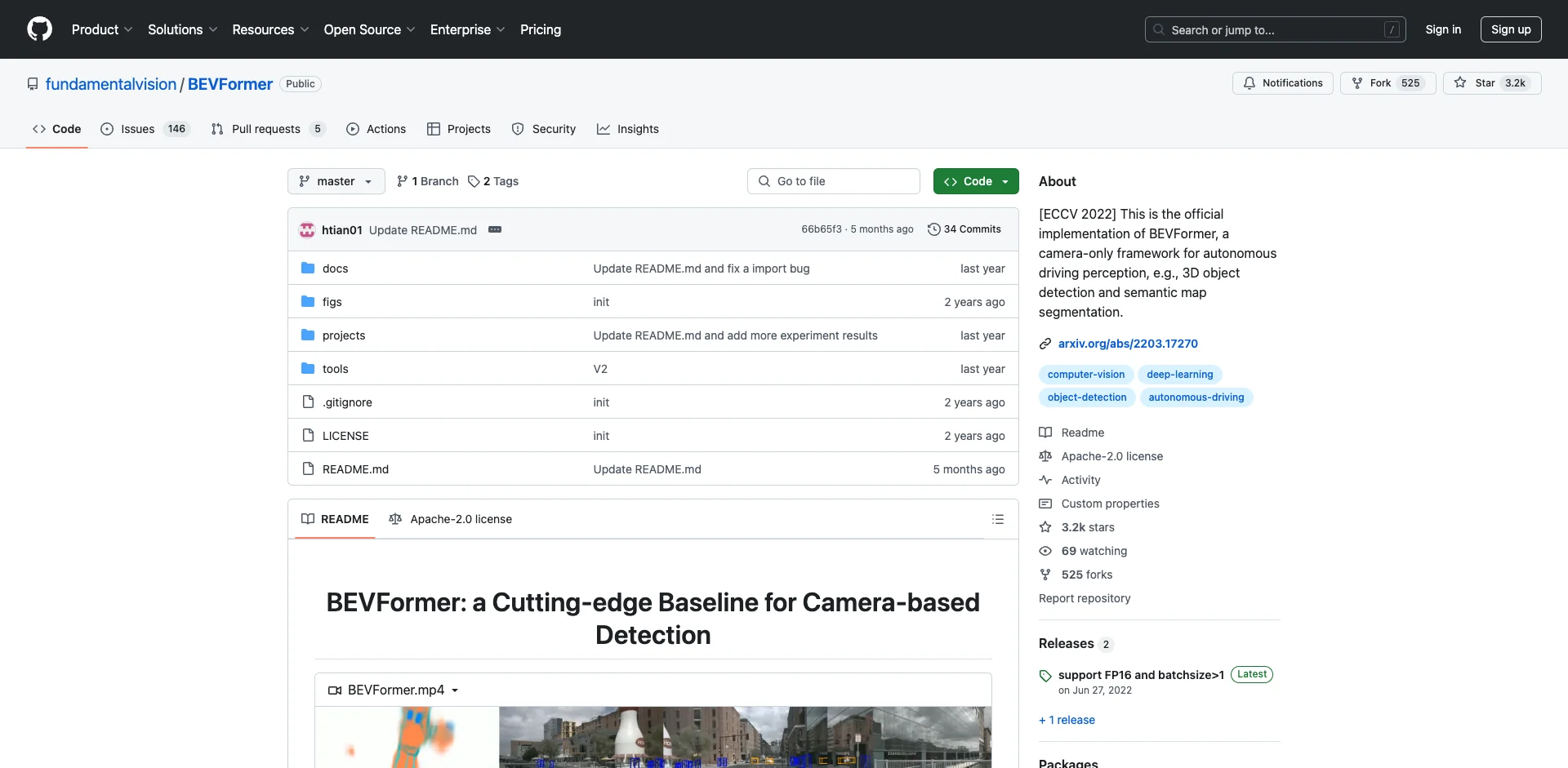Click the figs folder icon
This screenshot has width=1568, height=768.
308,301
